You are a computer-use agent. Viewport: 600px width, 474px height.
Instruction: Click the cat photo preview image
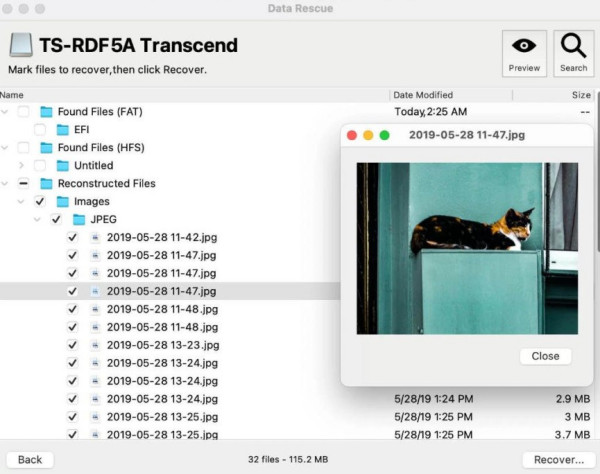(x=467, y=248)
